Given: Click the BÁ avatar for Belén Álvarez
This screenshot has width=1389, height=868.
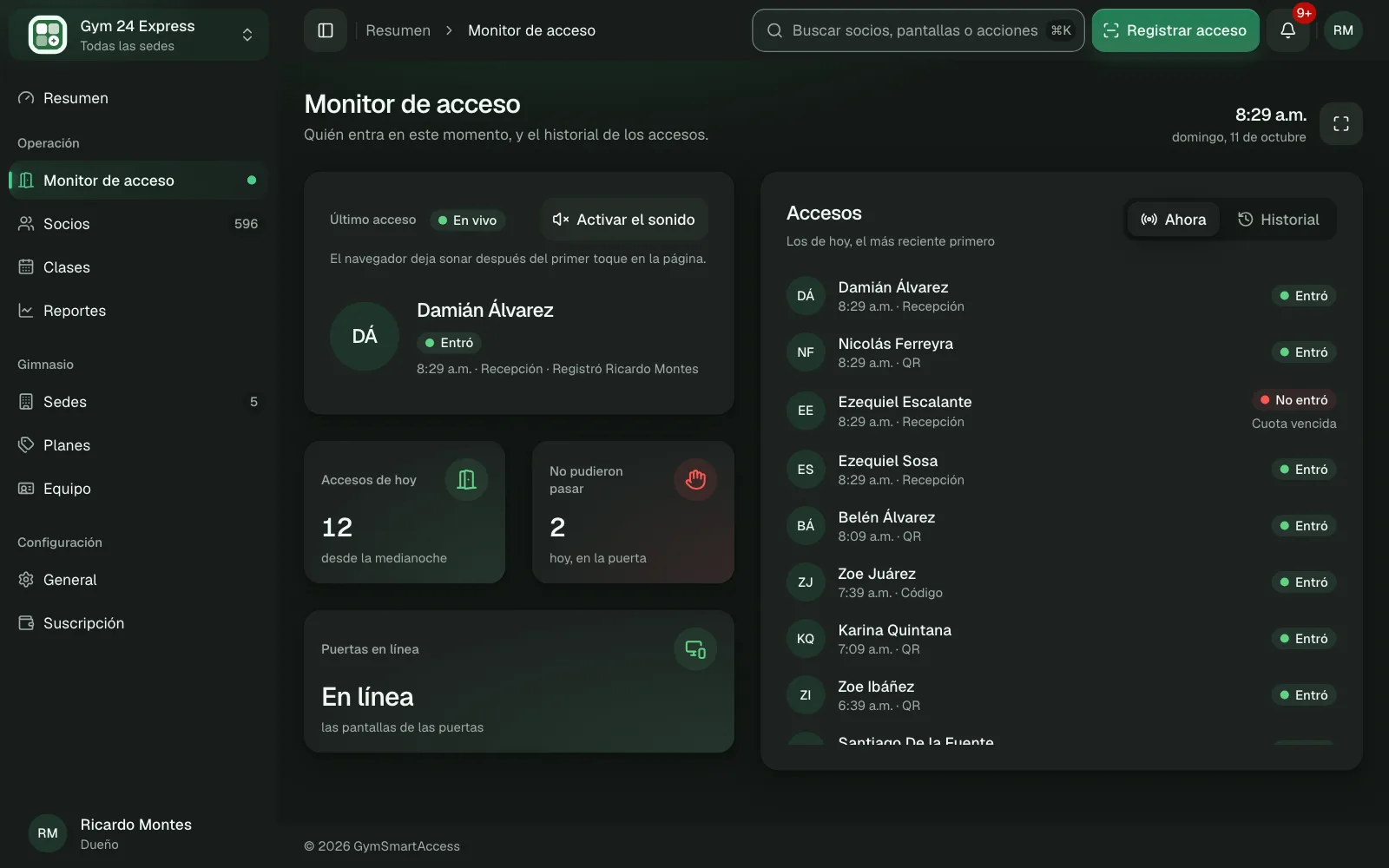Looking at the screenshot, I should (x=806, y=526).
